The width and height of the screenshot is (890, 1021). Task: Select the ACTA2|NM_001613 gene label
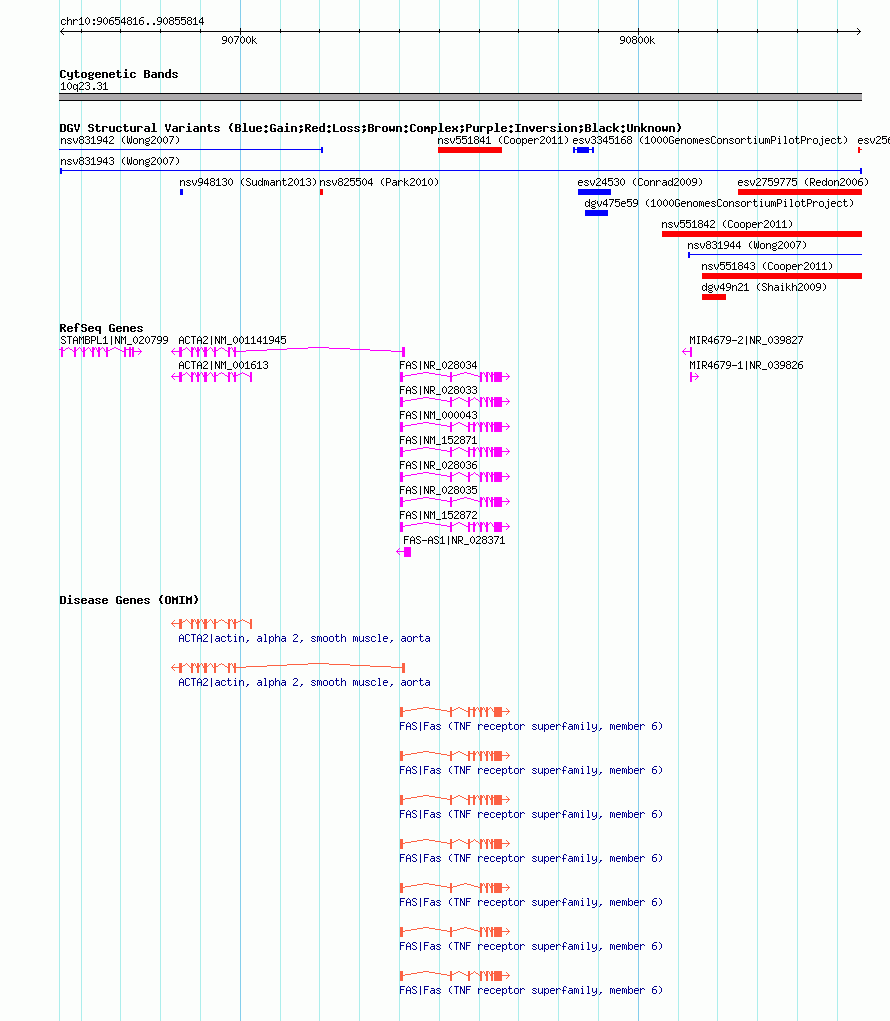(223, 365)
